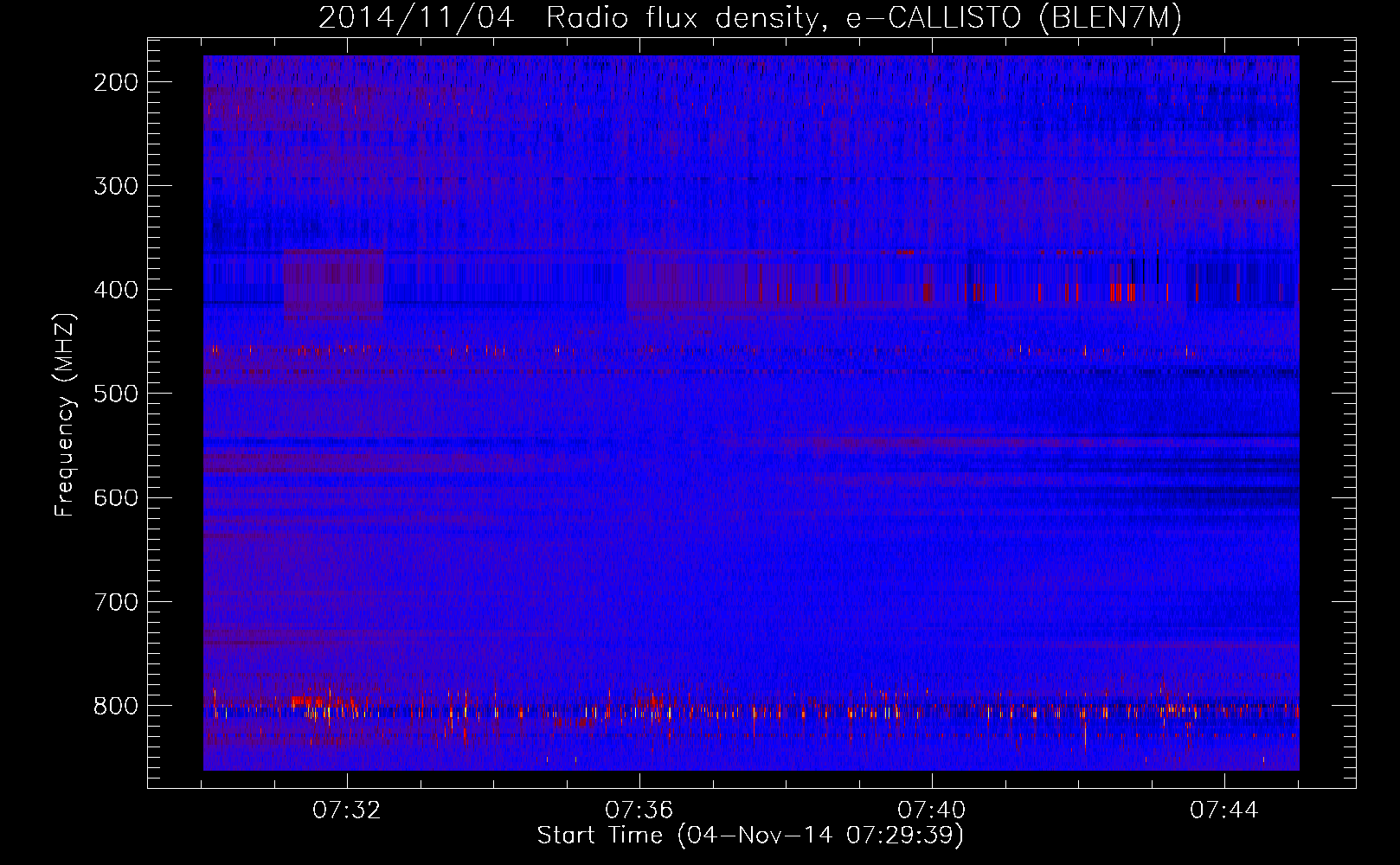Click the 07:36 time tick label
The width and height of the screenshot is (1400, 865).
639,811
